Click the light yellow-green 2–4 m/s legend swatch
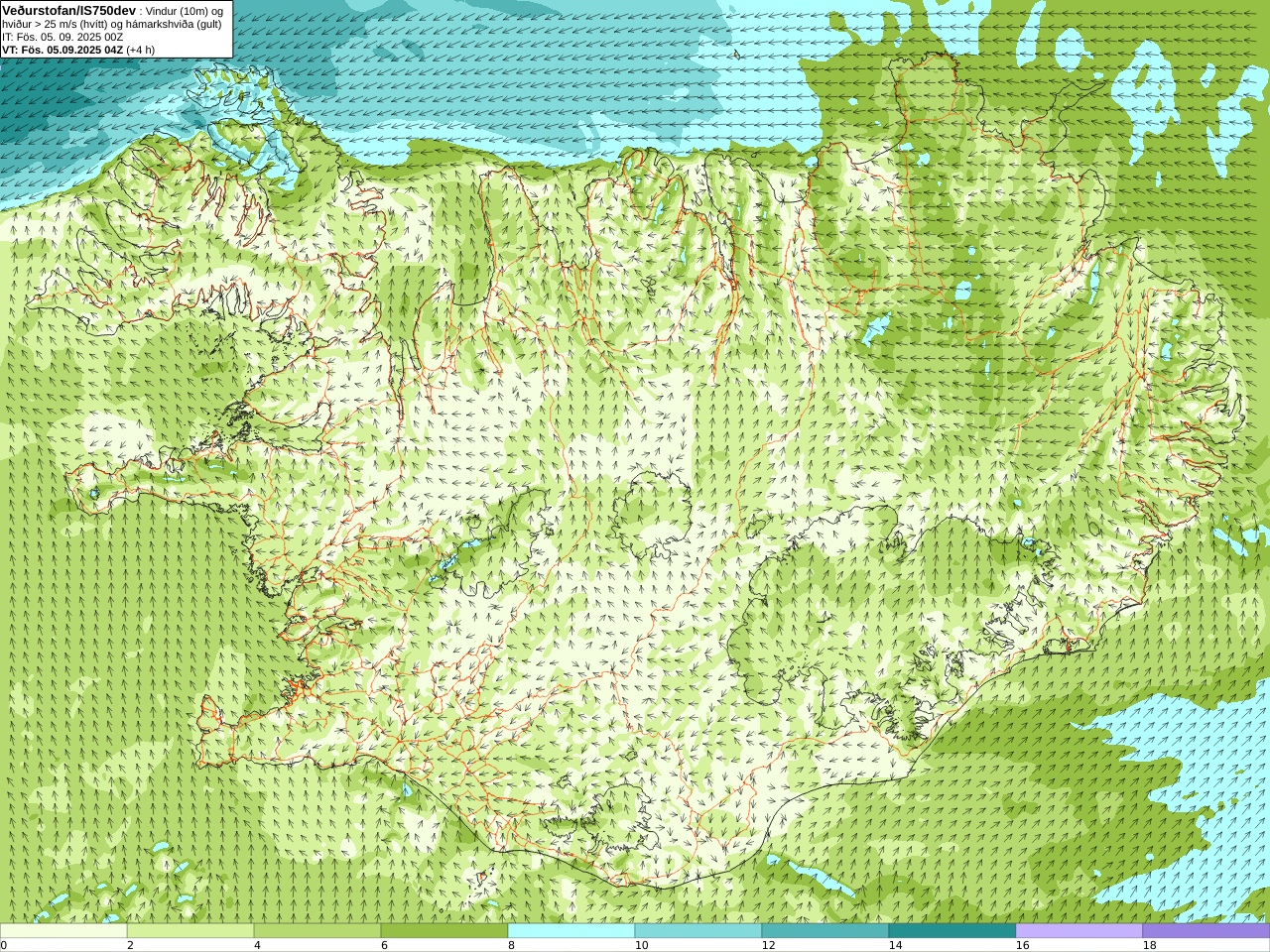The width and height of the screenshot is (1270, 952). [190, 931]
